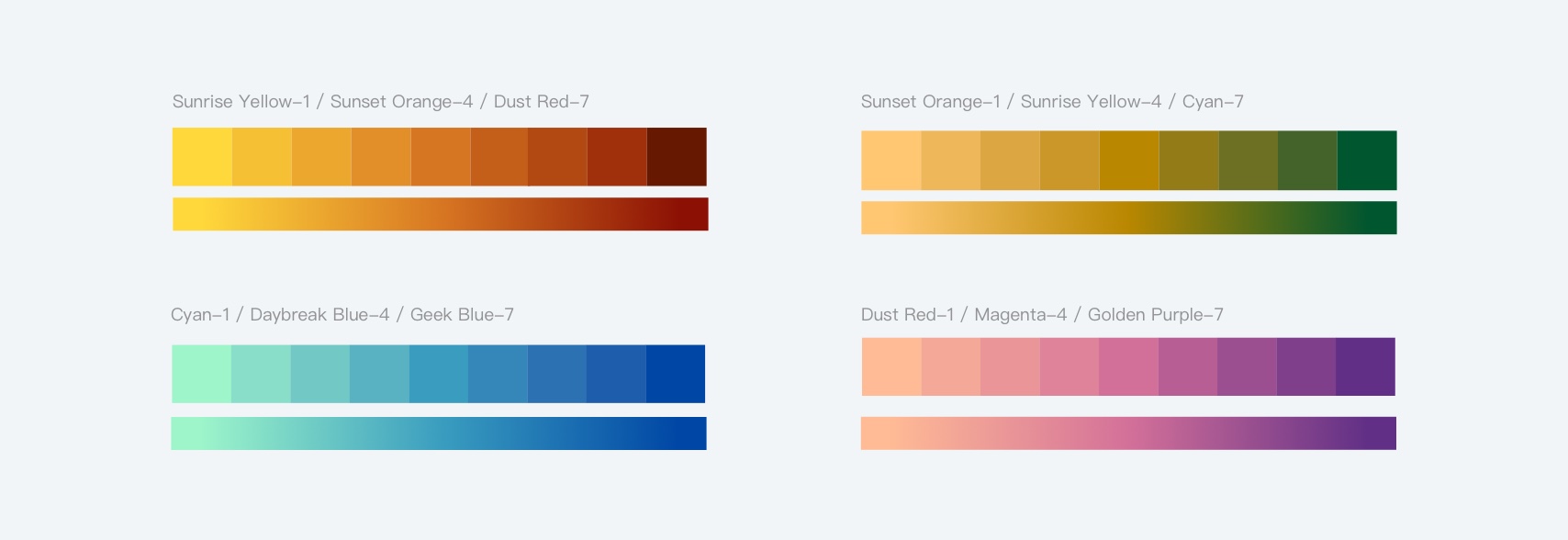Click the orange-to-green gradient bar

[1128, 218]
